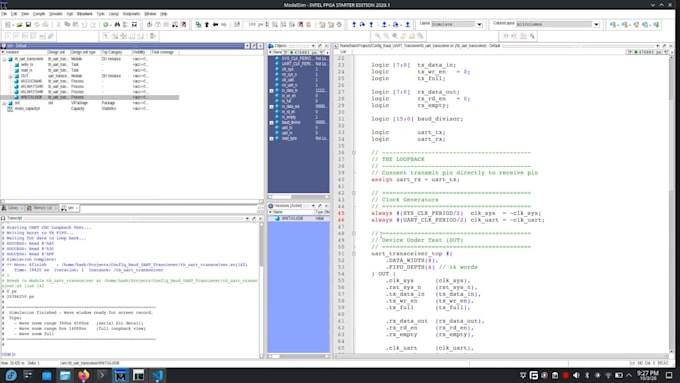
Task: Click the VSIM prompt in Transcript
Action: coord(8,355)
